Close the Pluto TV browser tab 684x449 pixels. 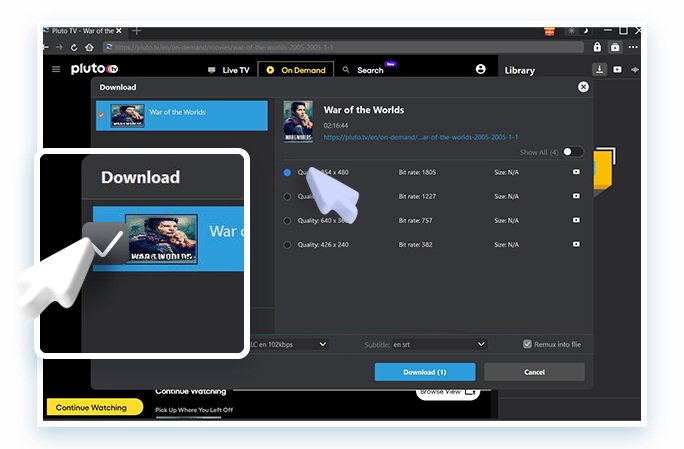pyautogui.click(x=119, y=31)
